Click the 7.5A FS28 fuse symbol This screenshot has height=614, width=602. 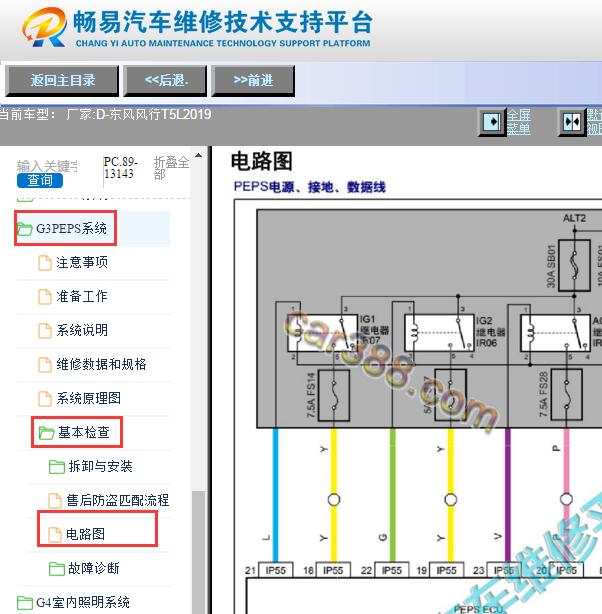coord(566,395)
